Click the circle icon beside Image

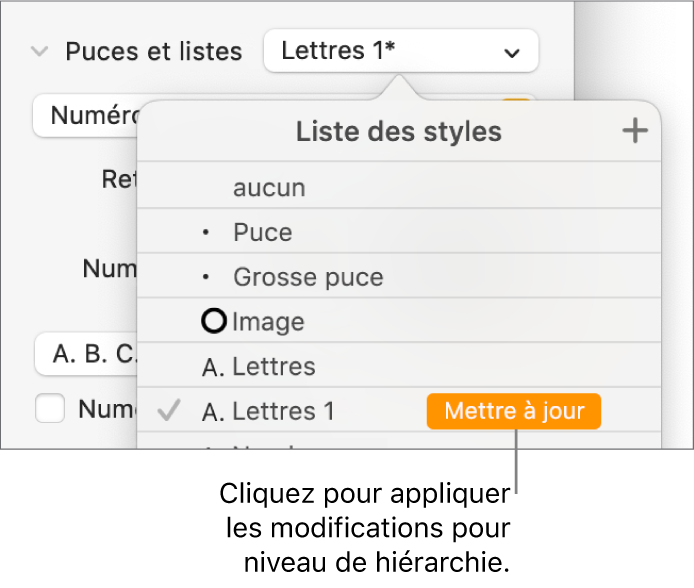point(214,322)
